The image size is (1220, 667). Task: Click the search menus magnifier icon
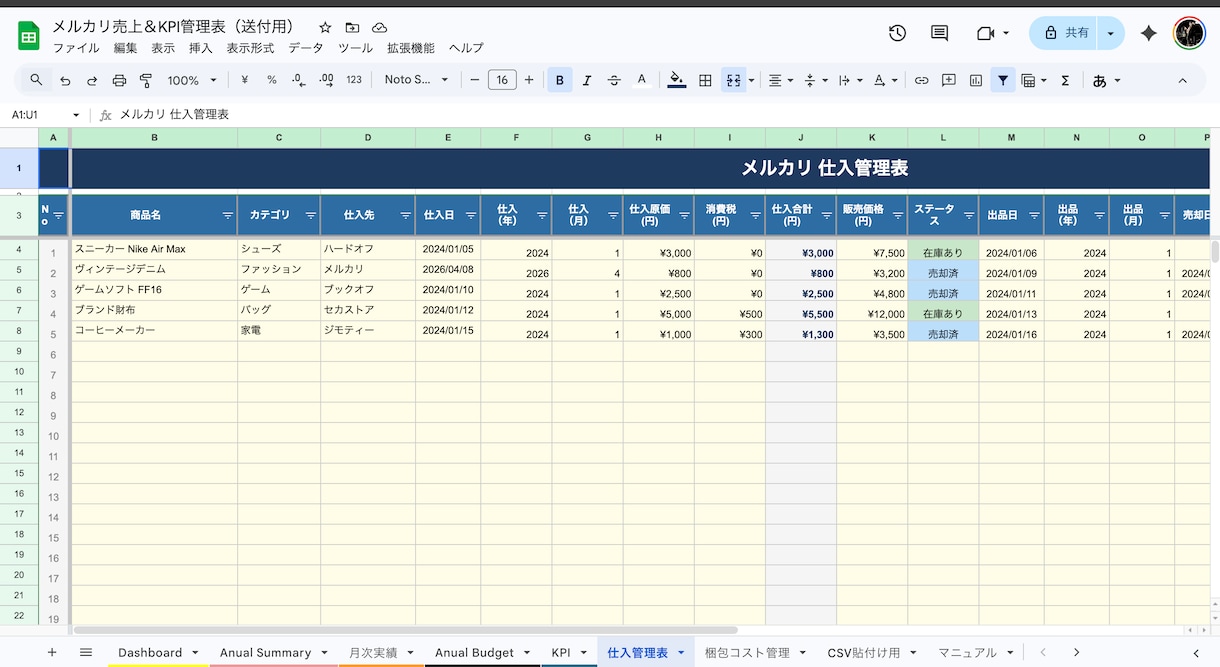(36, 80)
